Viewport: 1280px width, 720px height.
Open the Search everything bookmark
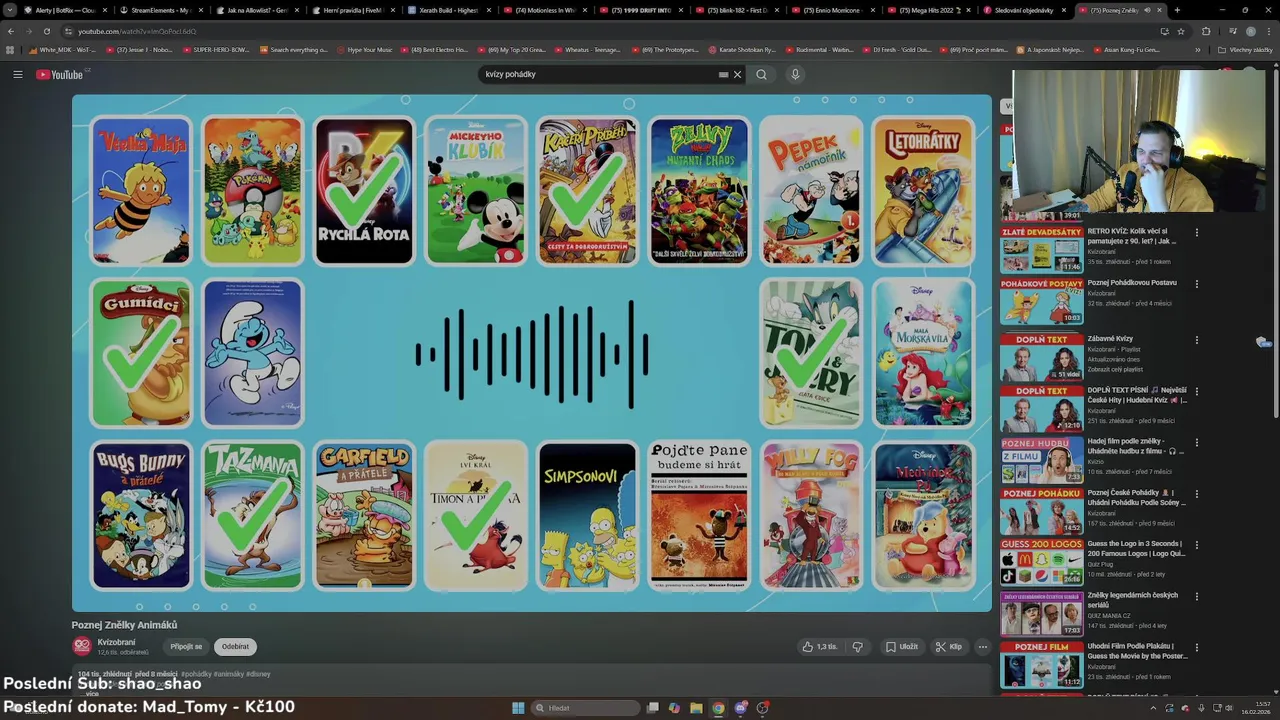293,49
